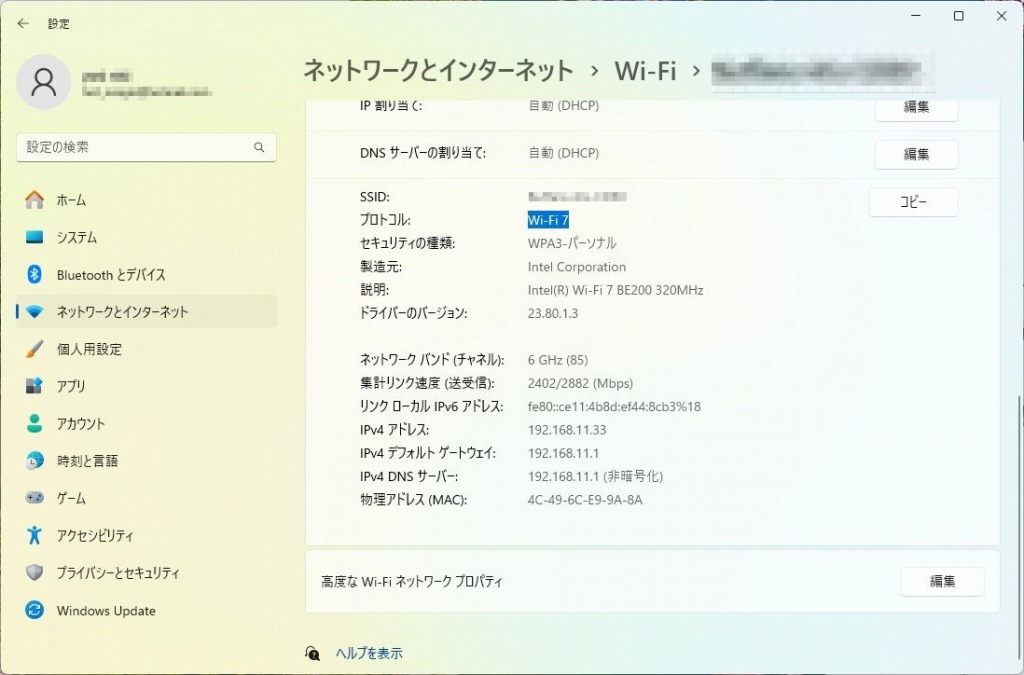Click the blurred account name text
Viewport: 1024px width, 675px height.
pos(106,76)
